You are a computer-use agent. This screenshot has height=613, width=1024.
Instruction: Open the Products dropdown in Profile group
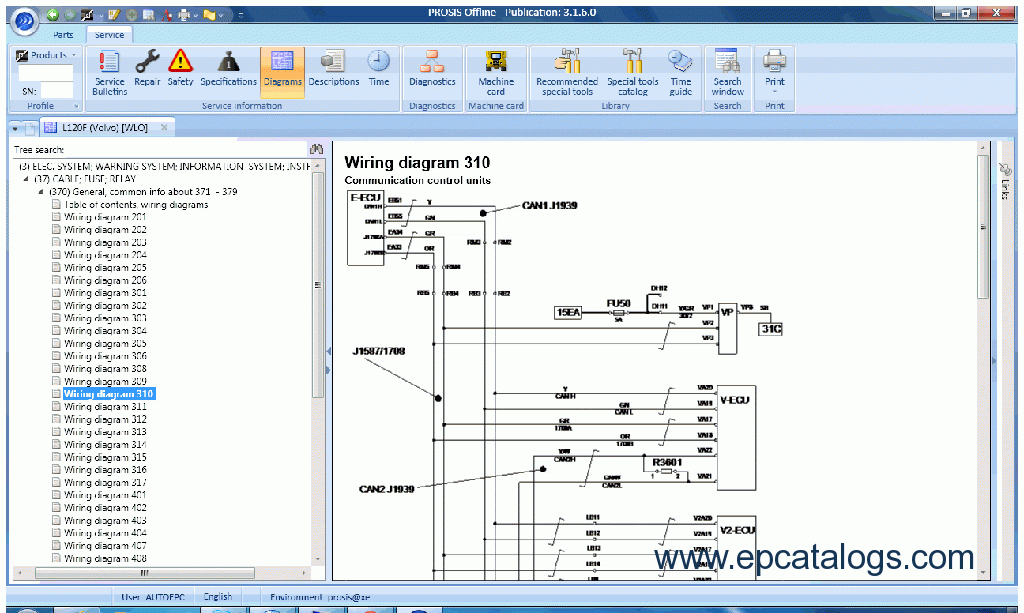[45, 55]
